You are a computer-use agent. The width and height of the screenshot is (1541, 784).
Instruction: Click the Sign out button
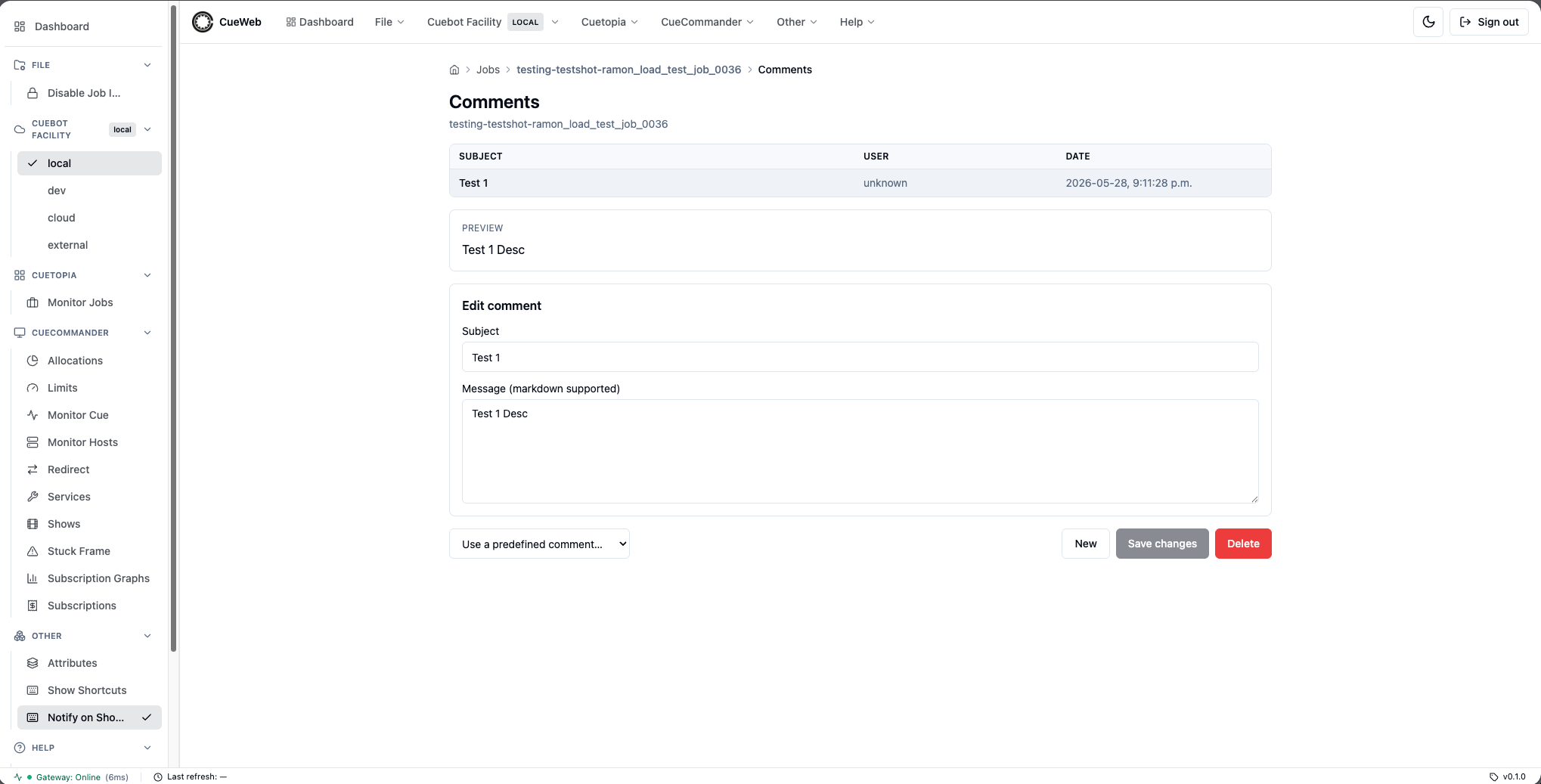point(1489,22)
